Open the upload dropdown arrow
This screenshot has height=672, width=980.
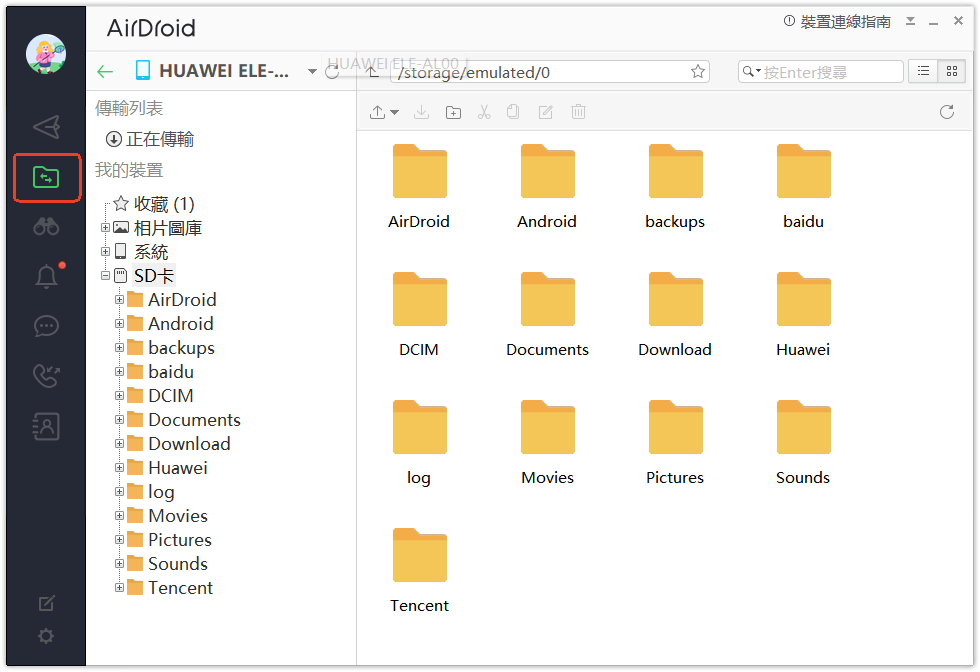[x=394, y=113]
